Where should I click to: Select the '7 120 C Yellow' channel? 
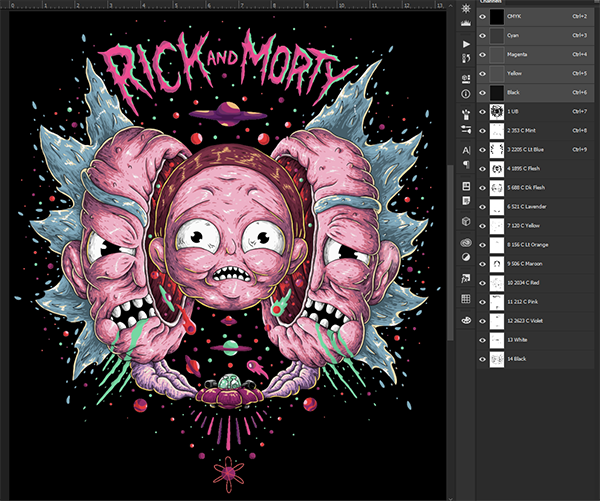(535, 226)
